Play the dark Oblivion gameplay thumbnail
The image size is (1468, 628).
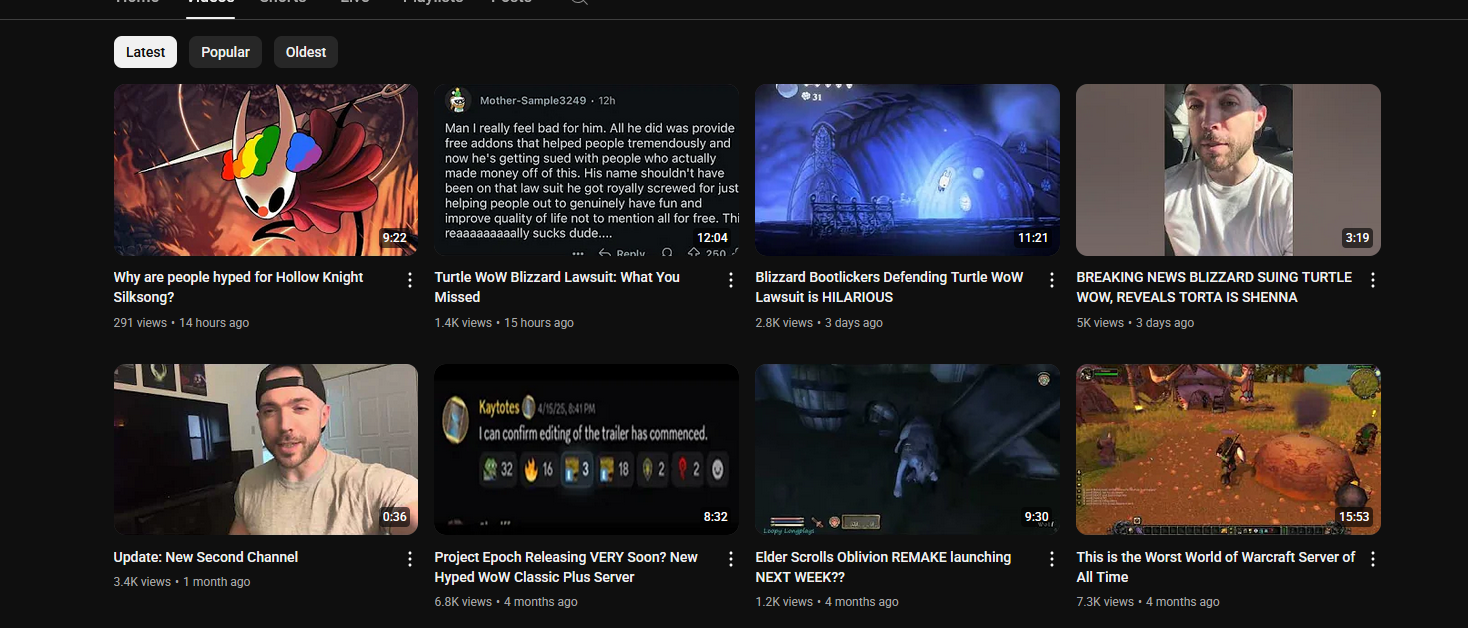pos(907,449)
